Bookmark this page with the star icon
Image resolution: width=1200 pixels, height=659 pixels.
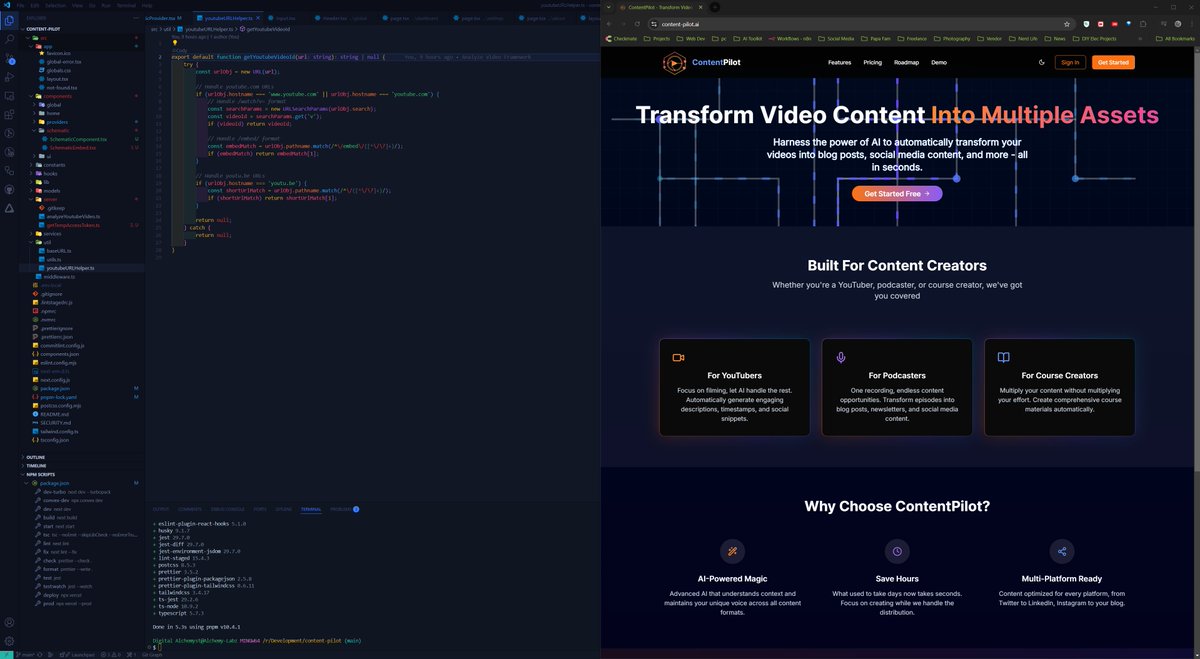point(1067,24)
